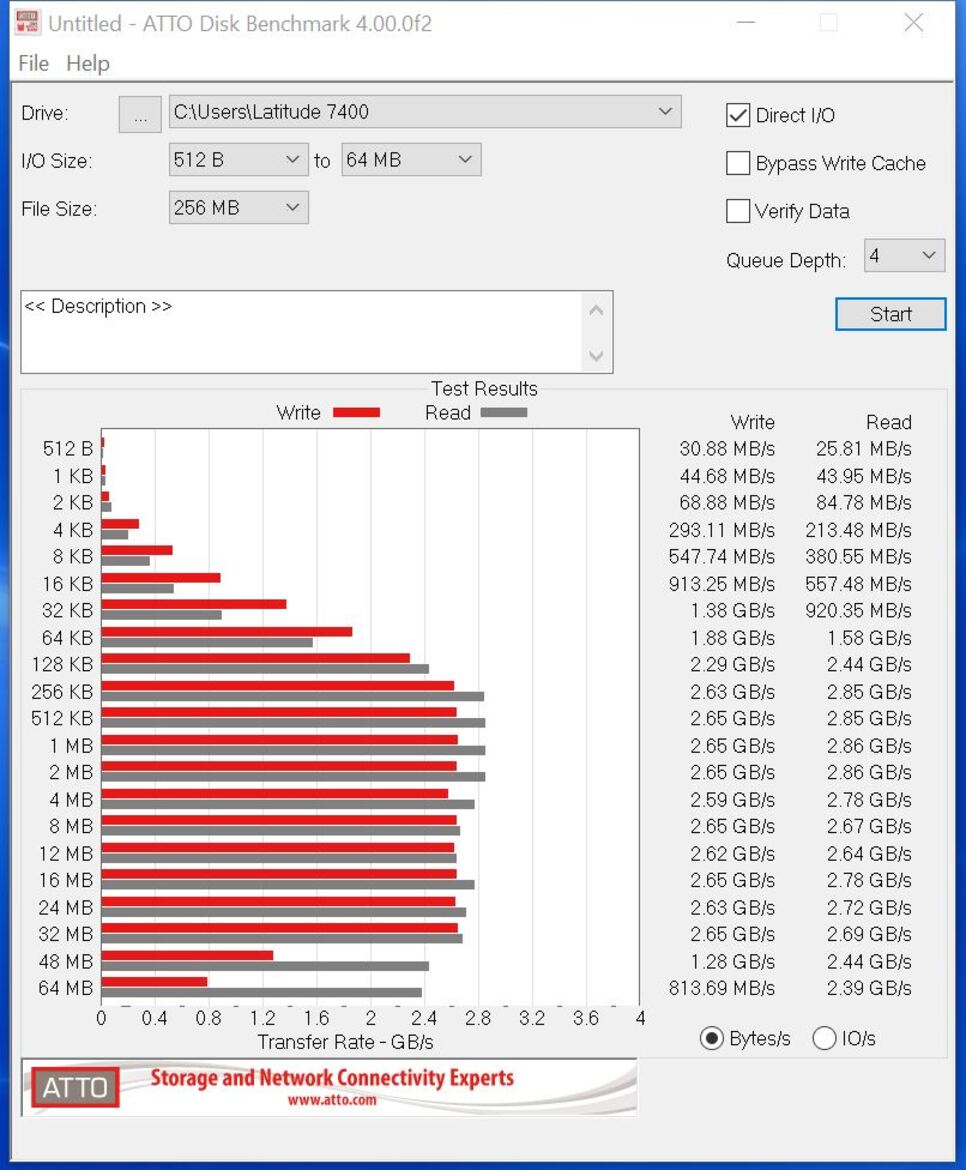Expand the File Size 256 MB dropdown
The image size is (966, 1170).
[x=239, y=207]
